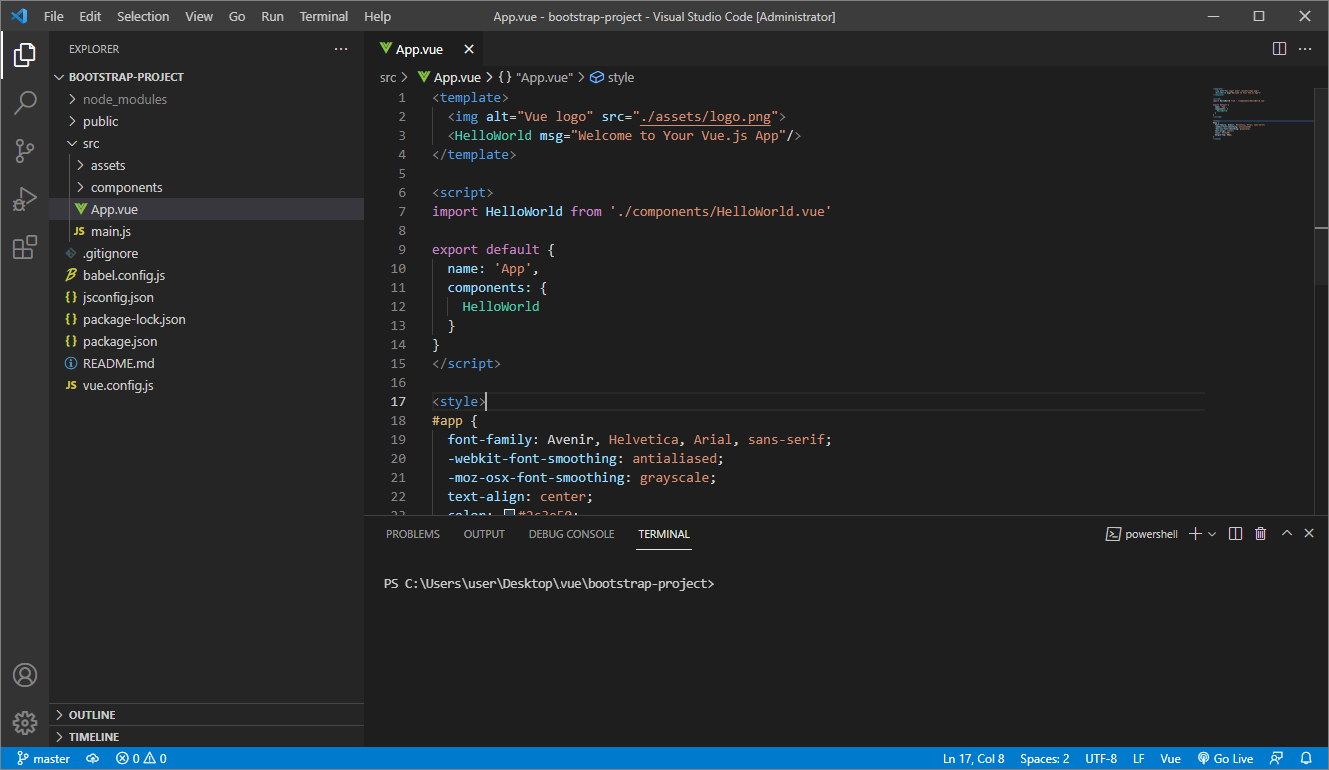The width and height of the screenshot is (1329, 770).
Task: Maximize the terminal panel size
Action: 1287,534
